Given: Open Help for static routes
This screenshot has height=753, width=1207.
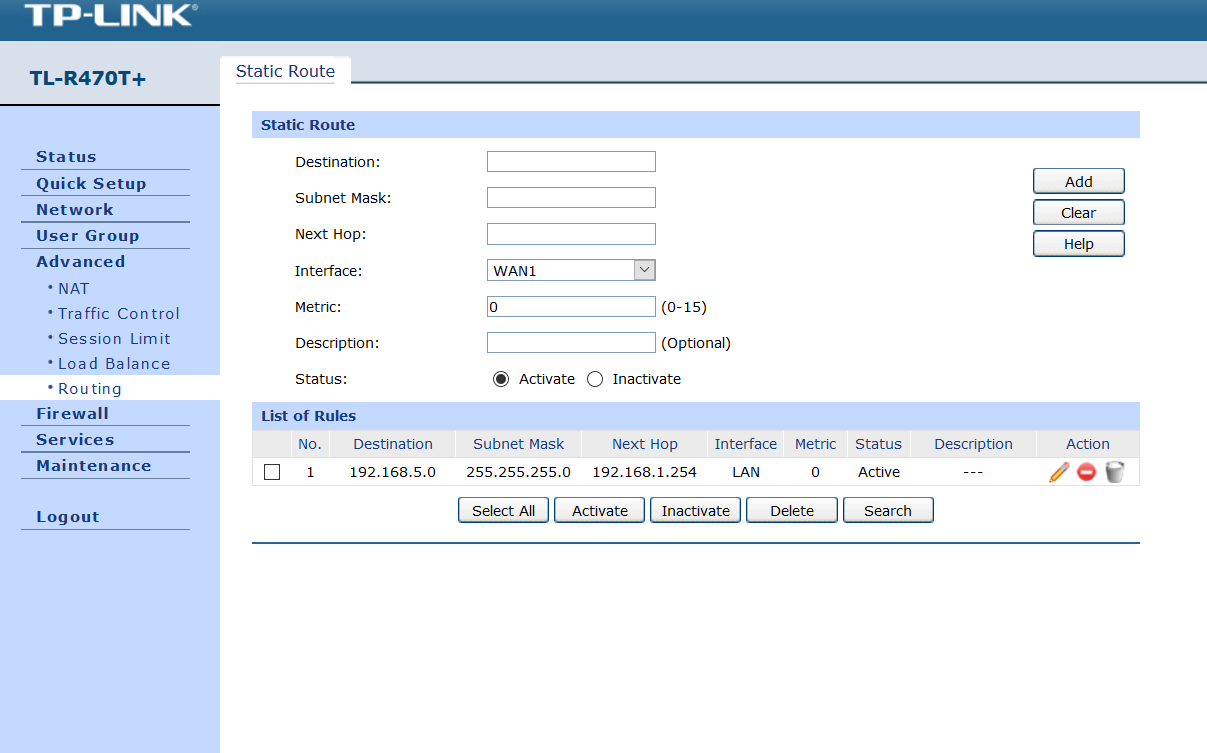Looking at the screenshot, I should pos(1079,243).
